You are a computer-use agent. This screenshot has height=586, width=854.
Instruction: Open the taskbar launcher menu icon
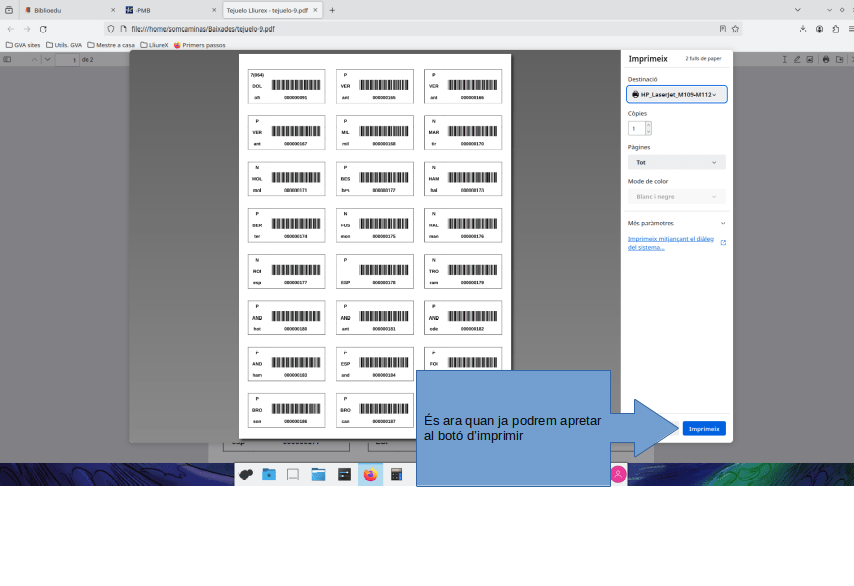[246, 475]
